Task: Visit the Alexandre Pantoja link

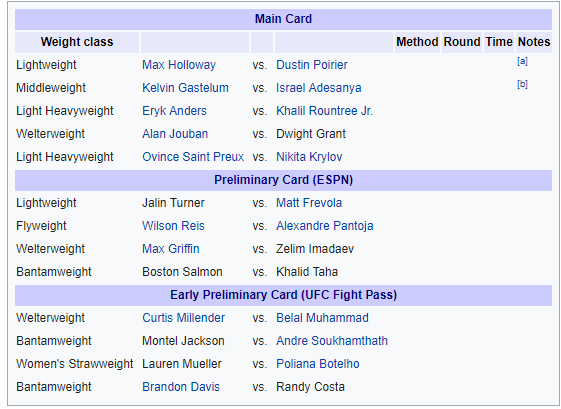Action: 325,226
